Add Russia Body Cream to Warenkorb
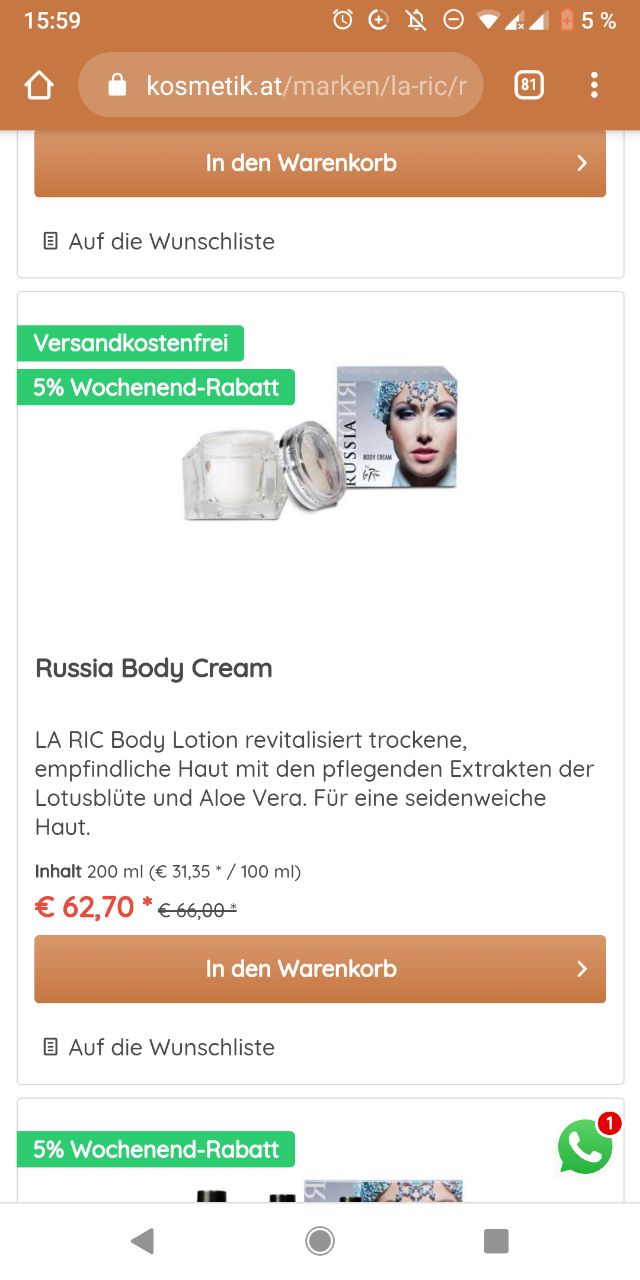This screenshot has width=640, height=1280. [x=320, y=969]
